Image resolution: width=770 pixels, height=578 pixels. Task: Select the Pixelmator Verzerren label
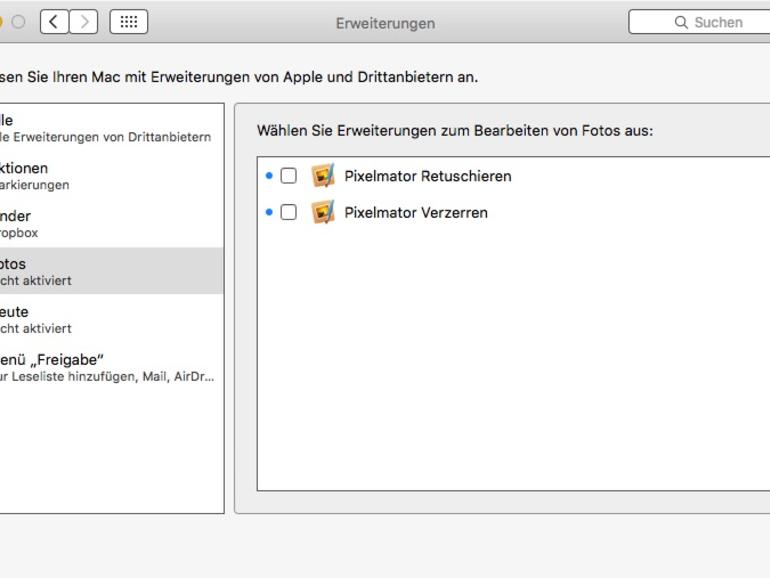[x=416, y=213]
